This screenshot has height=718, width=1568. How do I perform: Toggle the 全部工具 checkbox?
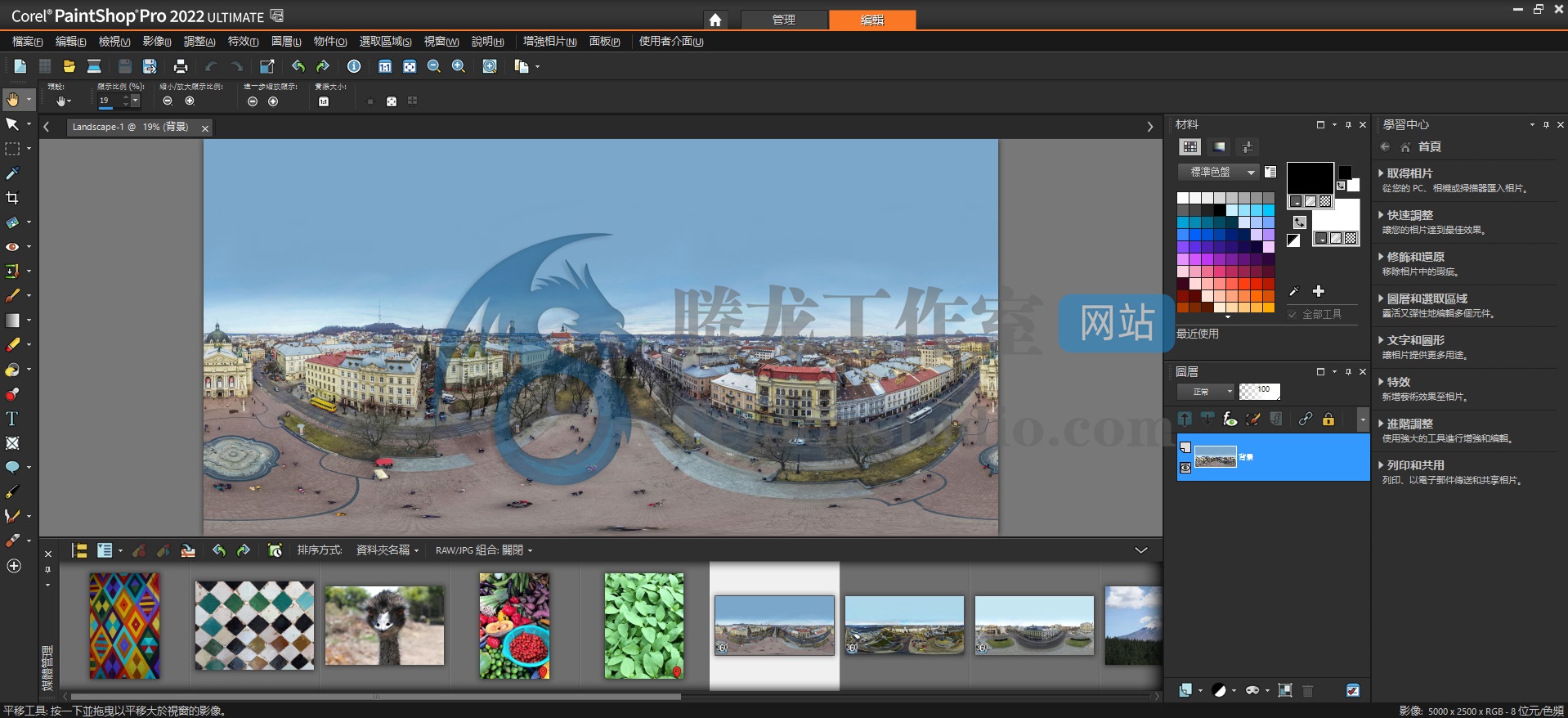click(1292, 314)
